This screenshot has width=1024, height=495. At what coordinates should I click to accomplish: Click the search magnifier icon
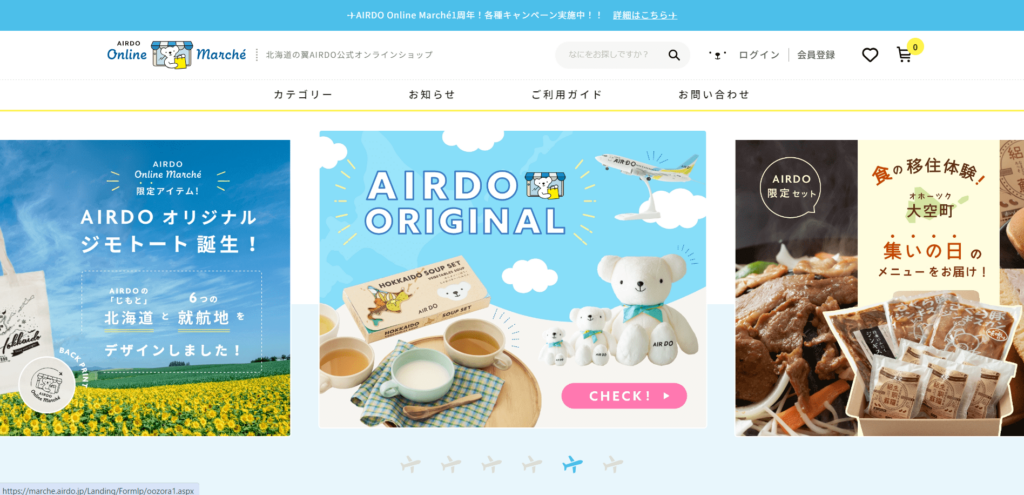pyautogui.click(x=674, y=55)
